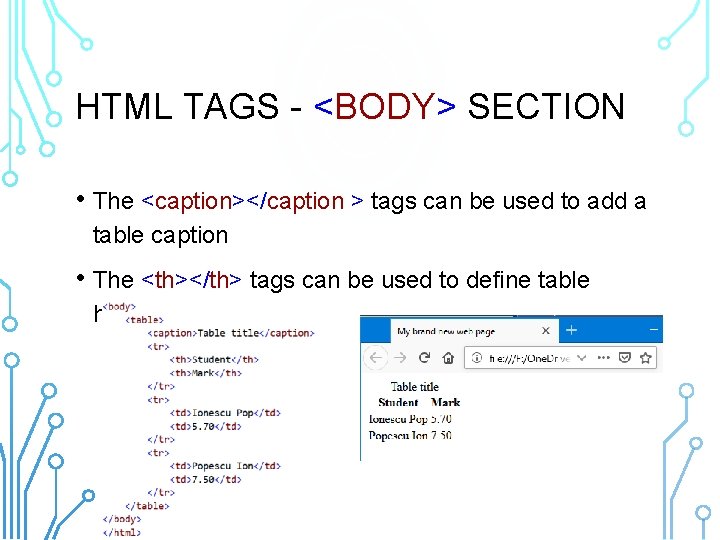Expand the address bar dropdown chevron
Viewport: 720px width, 540px height.
581,358
